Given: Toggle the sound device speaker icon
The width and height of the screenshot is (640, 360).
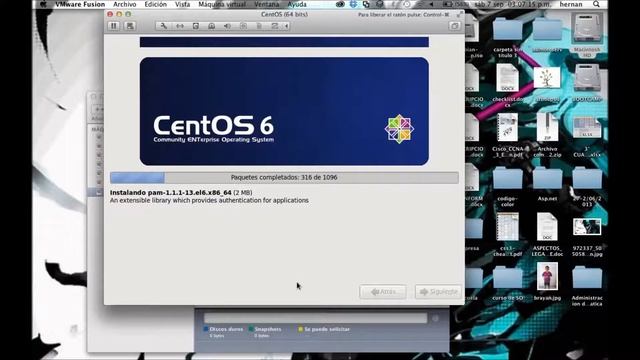Looking at the screenshot, I should tap(227, 26).
